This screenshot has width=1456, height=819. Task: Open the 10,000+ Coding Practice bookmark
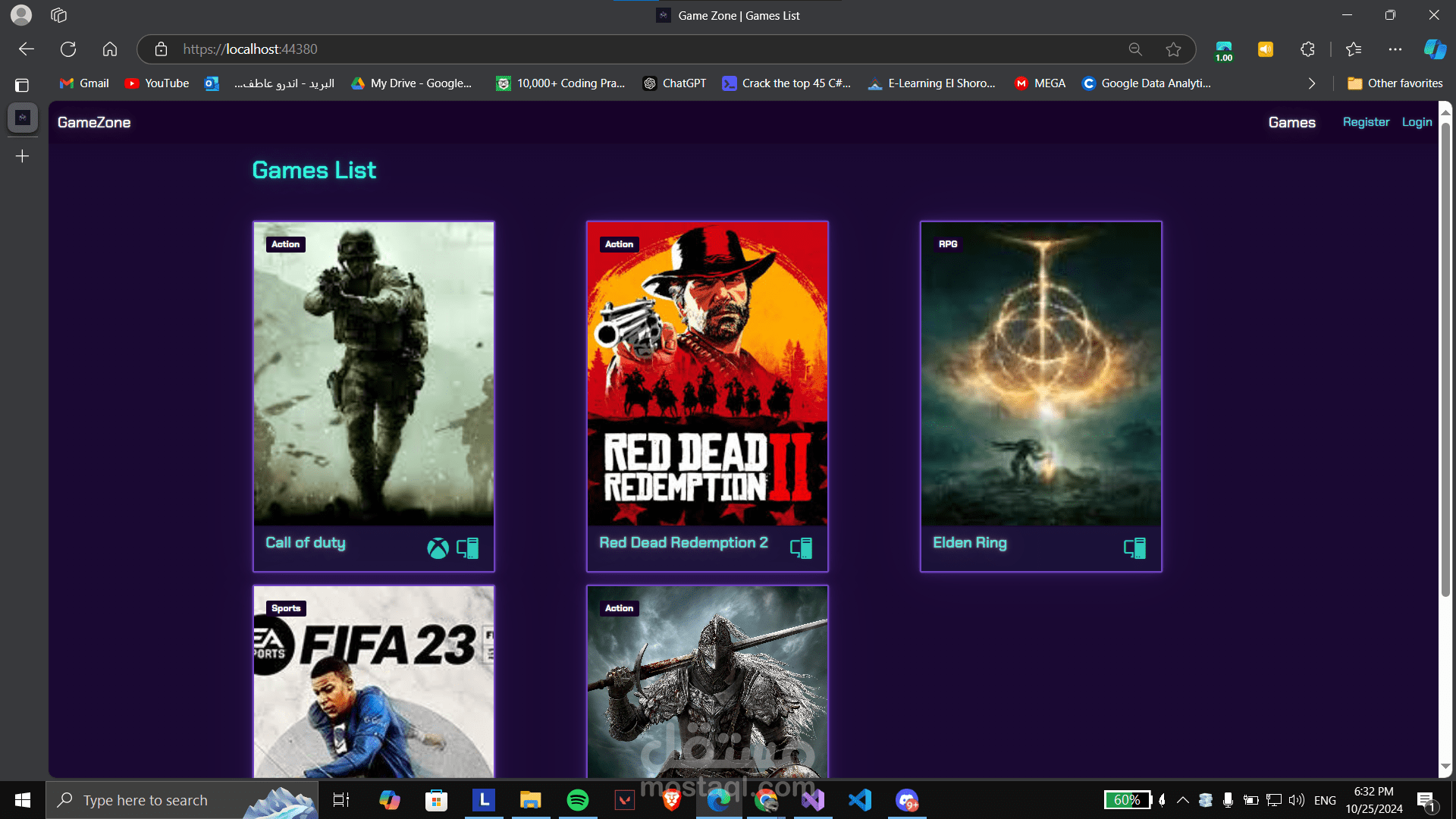560,83
